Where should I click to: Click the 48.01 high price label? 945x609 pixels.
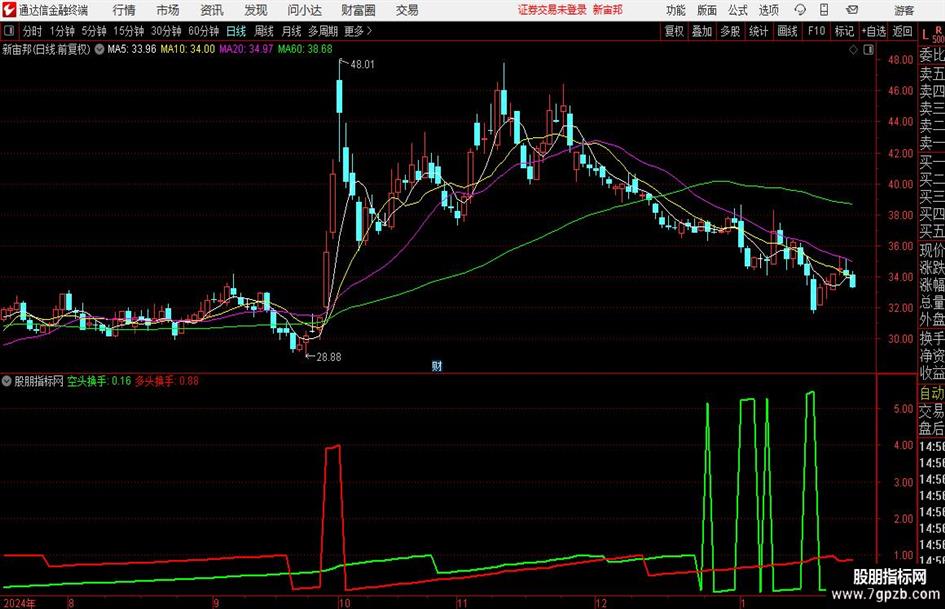pos(362,65)
